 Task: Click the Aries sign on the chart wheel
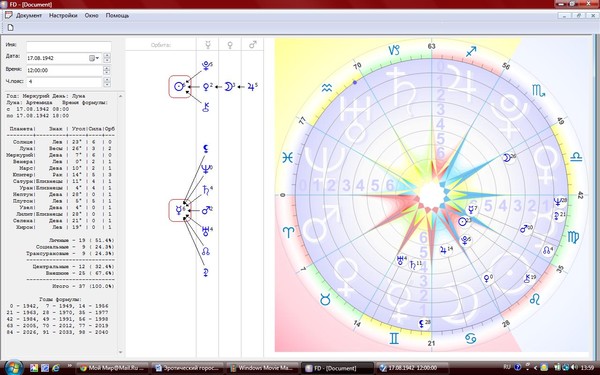289,232
